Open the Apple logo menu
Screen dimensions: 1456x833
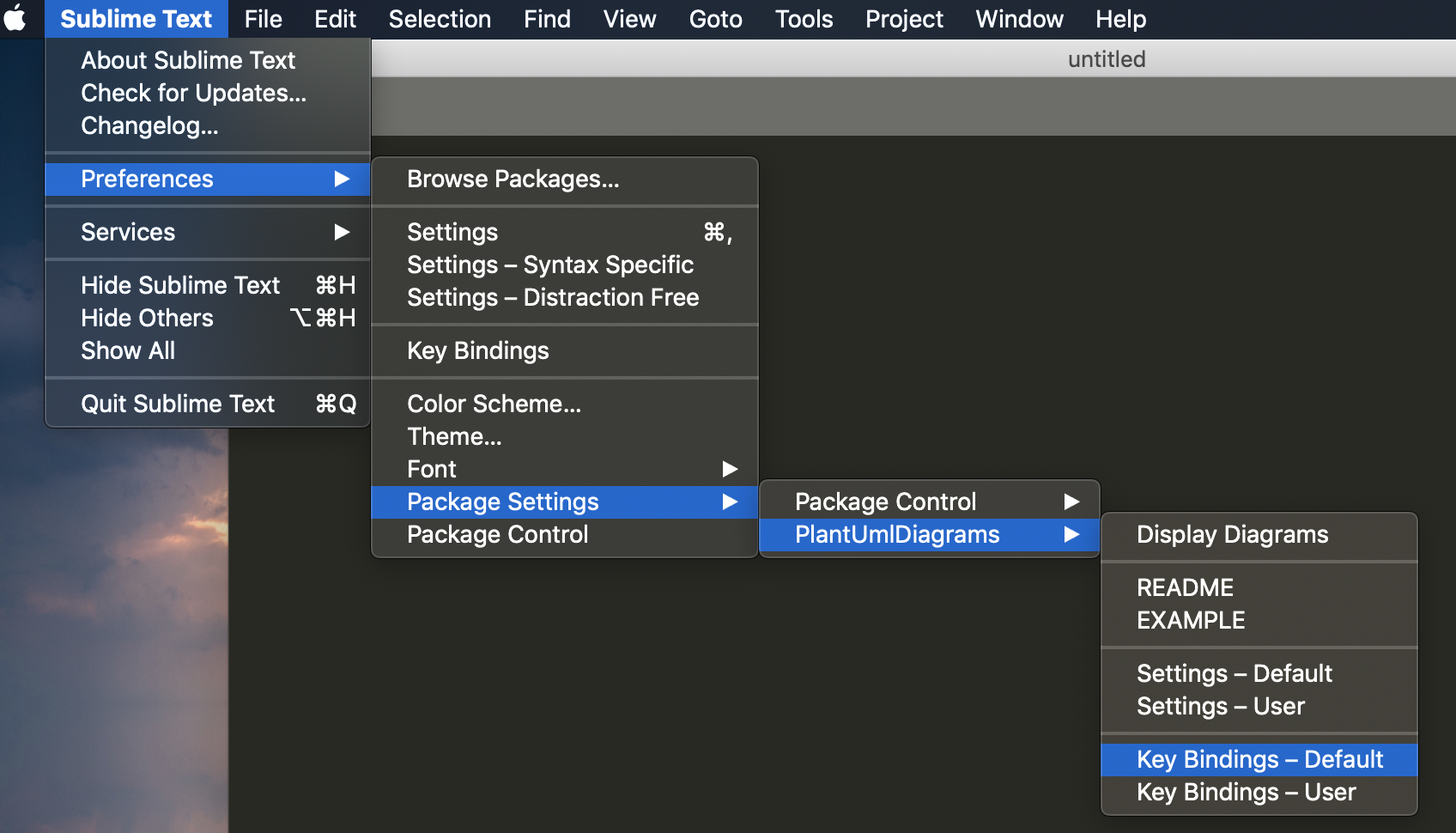pyautogui.click(x=15, y=18)
